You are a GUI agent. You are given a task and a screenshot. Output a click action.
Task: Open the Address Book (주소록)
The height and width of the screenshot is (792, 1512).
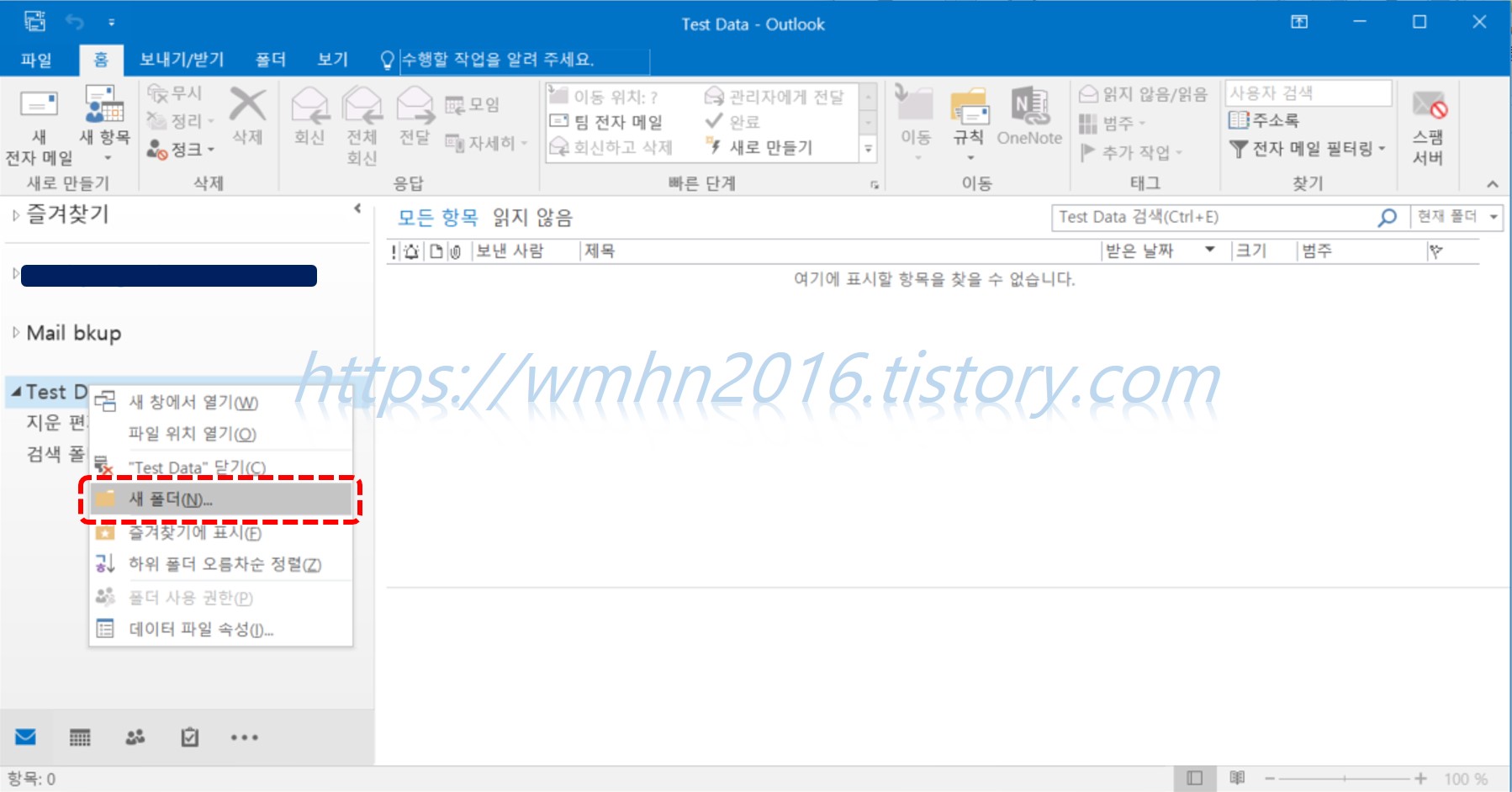pyautogui.click(x=1263, y=120)
